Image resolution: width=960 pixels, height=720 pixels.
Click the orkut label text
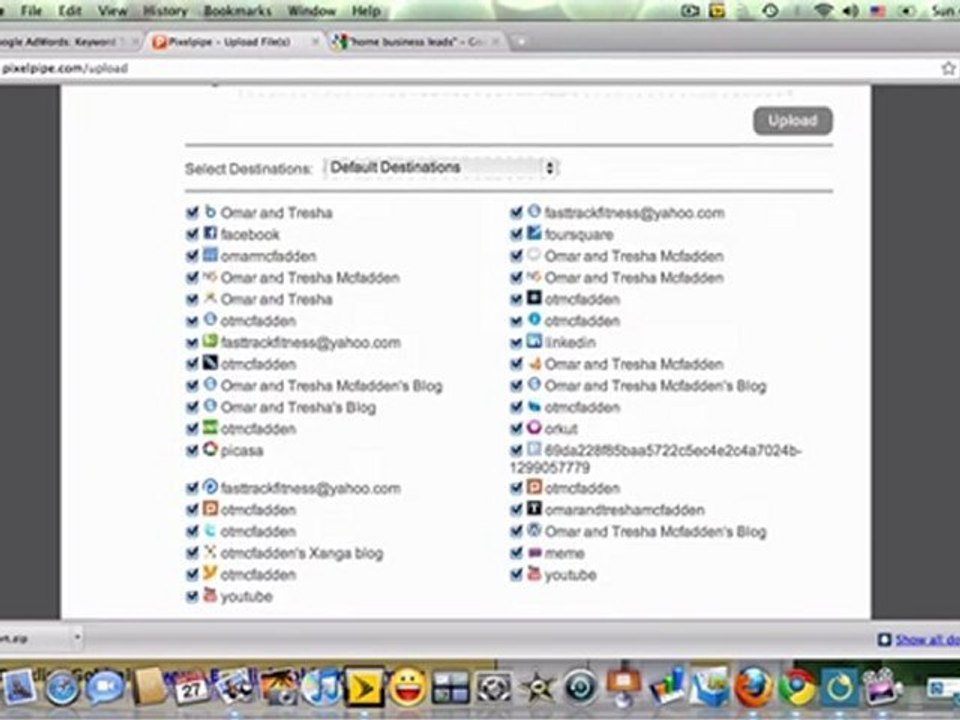pyautogui.click(x=561, y=429)
